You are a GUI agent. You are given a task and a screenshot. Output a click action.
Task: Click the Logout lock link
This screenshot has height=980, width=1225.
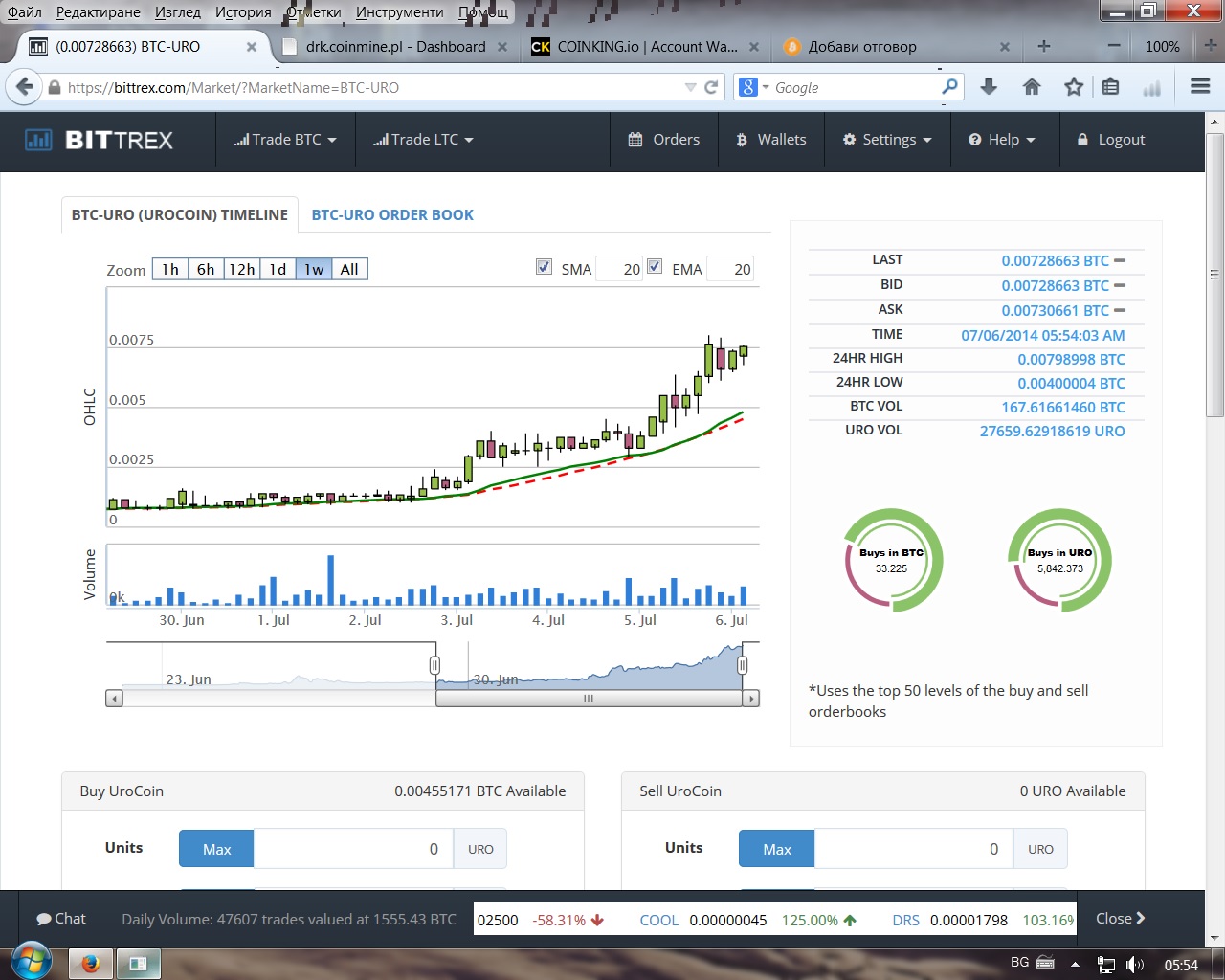1110,140
